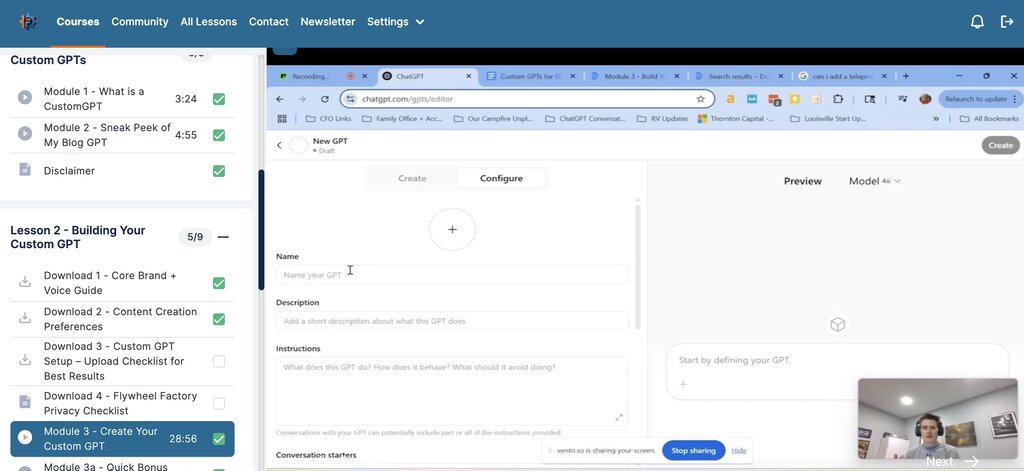Image resolution: width=1024 pixels, height=471 pixels.
Task: Click the logout icon in header
Action: 1007,22
